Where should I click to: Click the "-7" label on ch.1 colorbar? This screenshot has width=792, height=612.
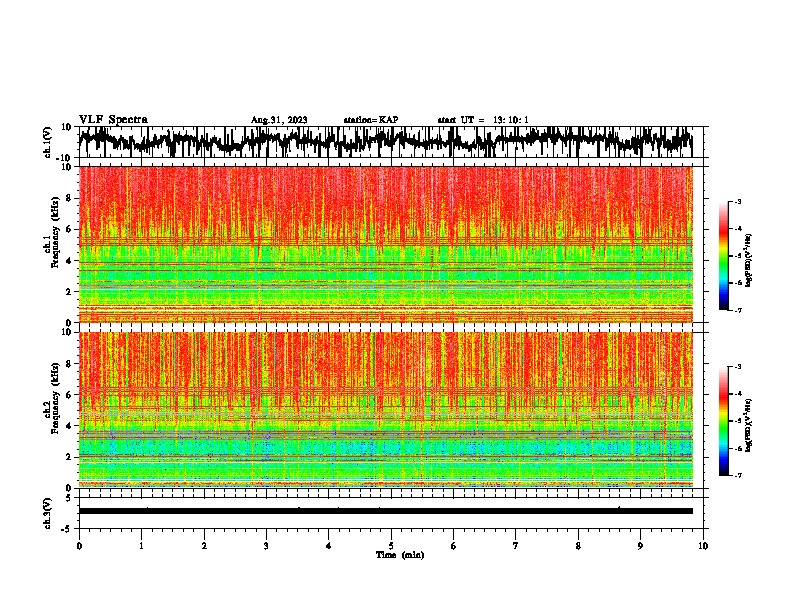click(737, 310)
